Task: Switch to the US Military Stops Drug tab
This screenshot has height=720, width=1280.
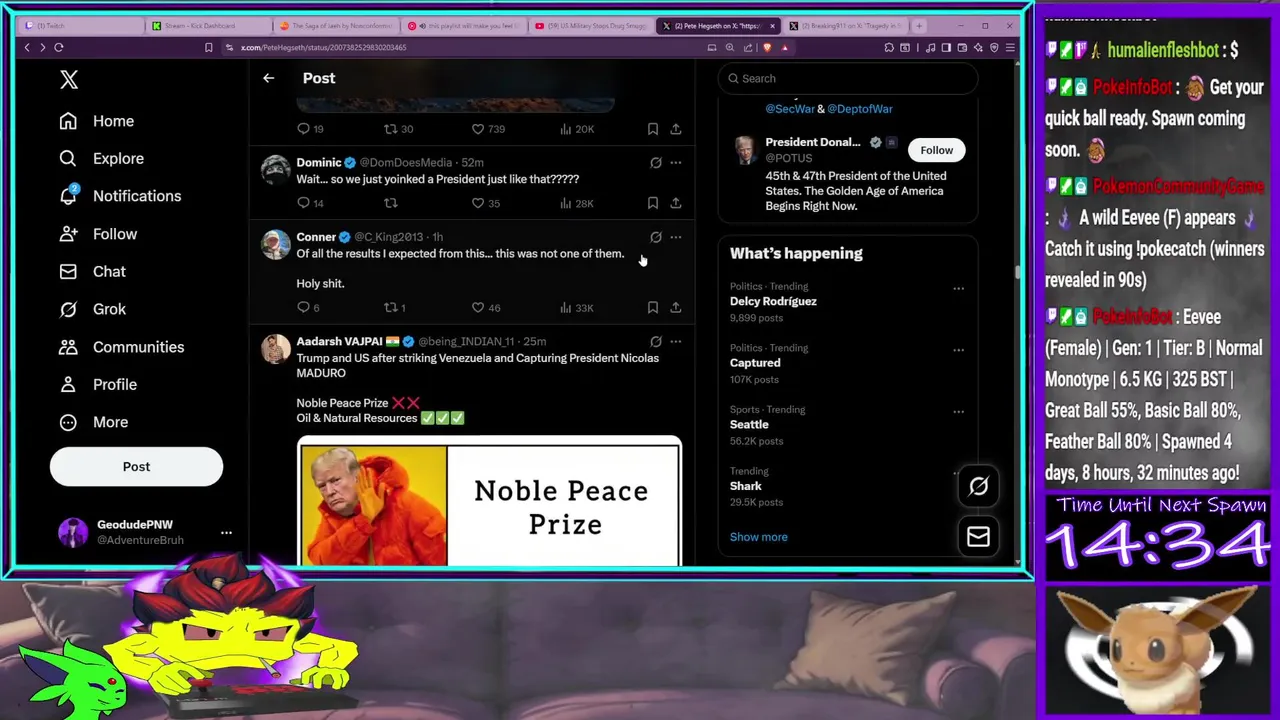Action: pyautogui.click(x=592, y=25)
